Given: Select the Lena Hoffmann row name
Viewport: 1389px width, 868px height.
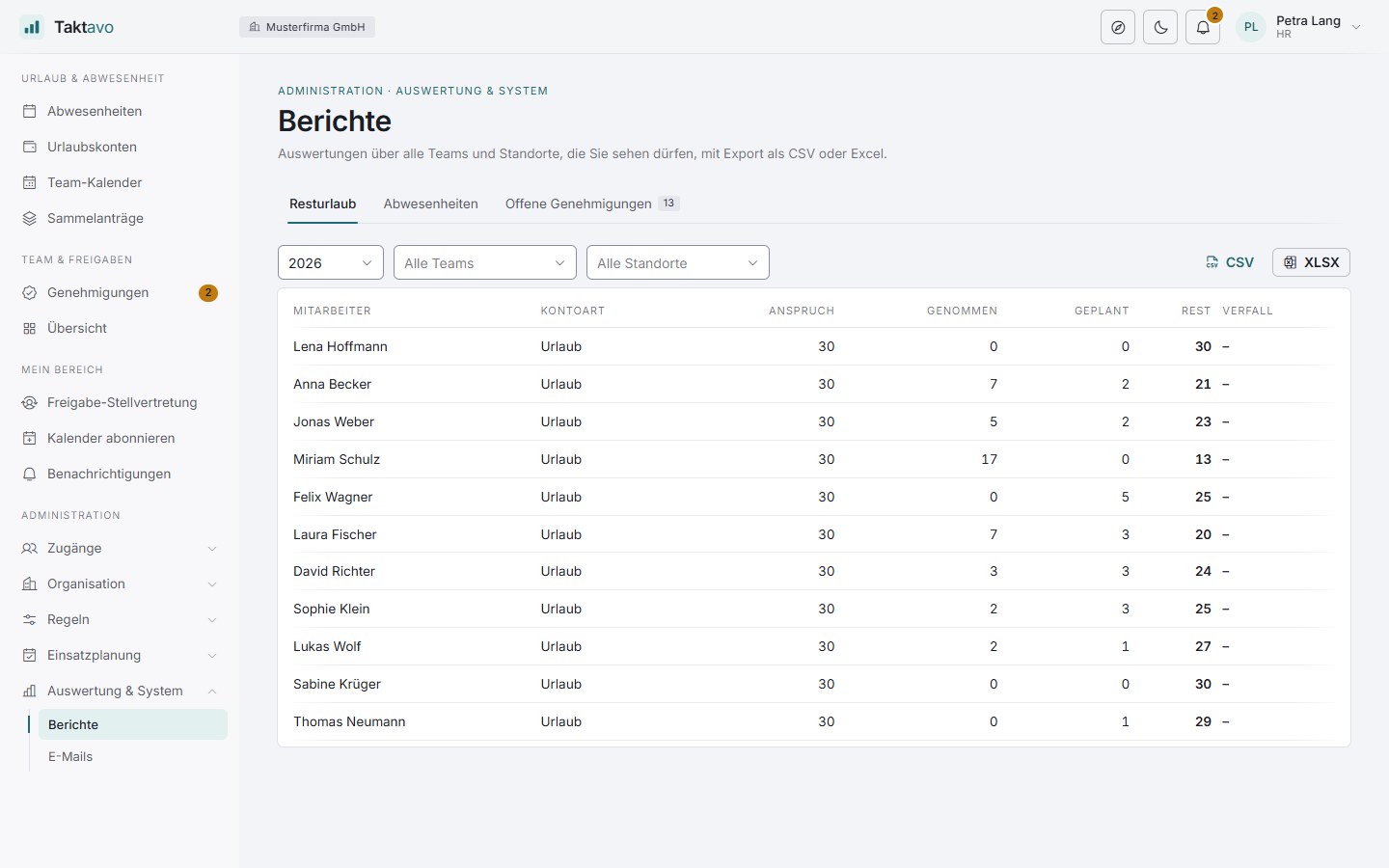Looking at the screenshot, I should [x=340, y=346].
